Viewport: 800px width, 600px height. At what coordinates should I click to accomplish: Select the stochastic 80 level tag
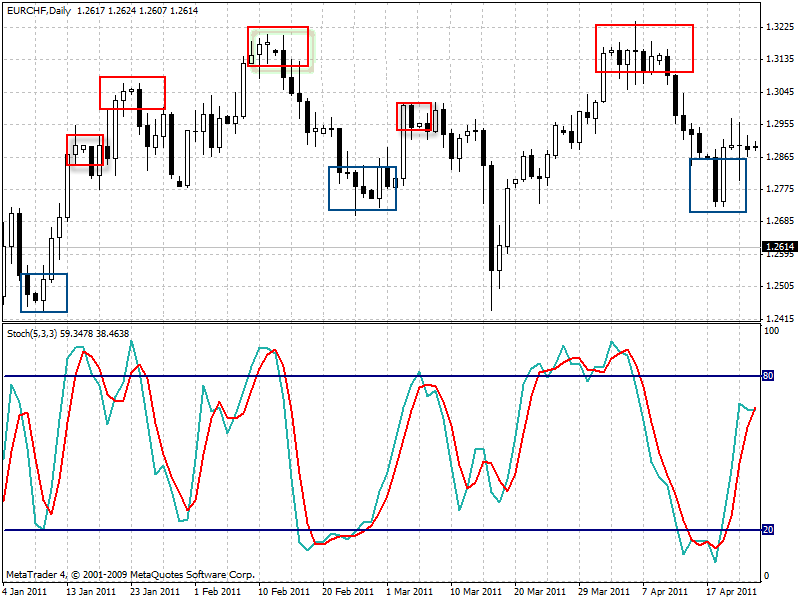(x=768, y=376)
